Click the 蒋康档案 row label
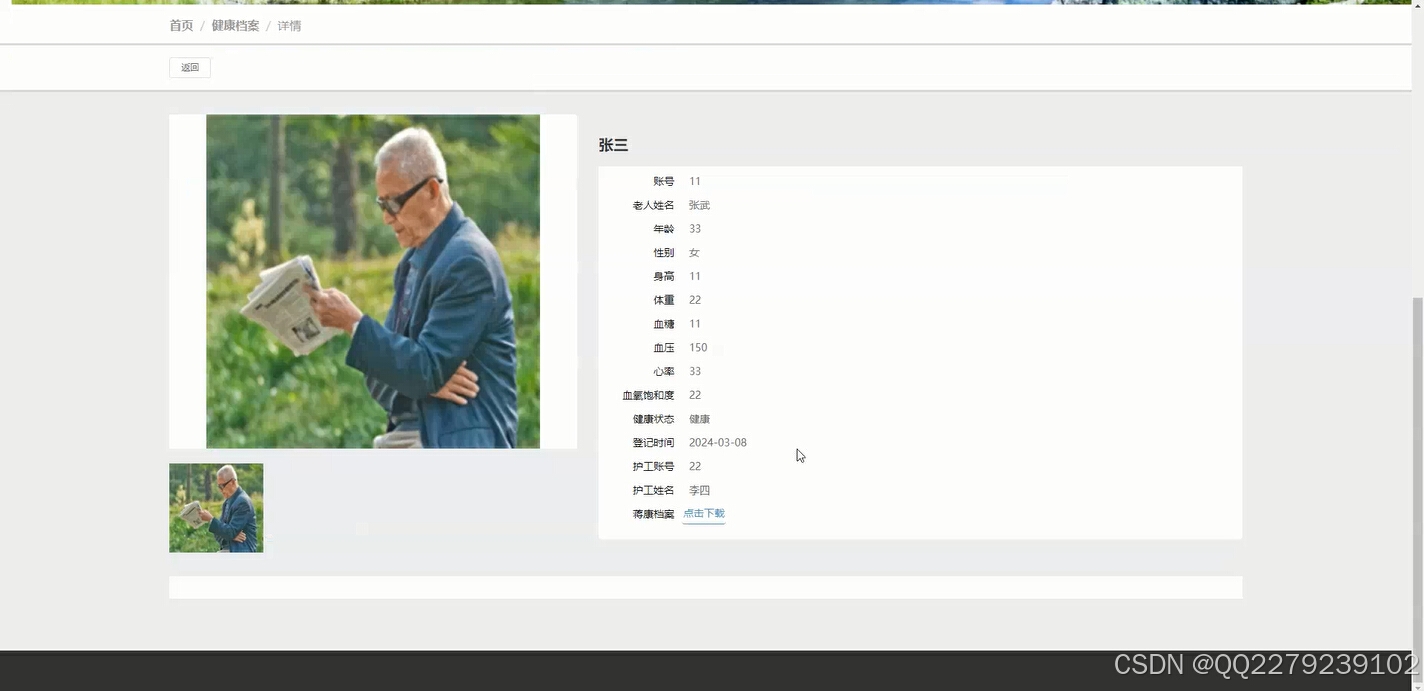Screen dimensions: 1424x691 point(652,513)
